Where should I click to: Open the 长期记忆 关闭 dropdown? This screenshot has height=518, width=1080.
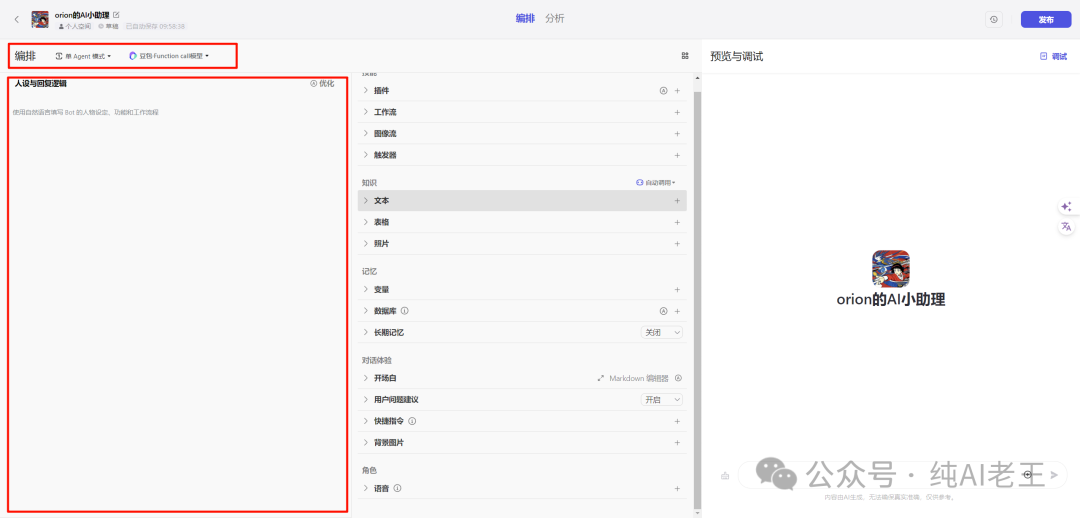click(x=662, y=332)
